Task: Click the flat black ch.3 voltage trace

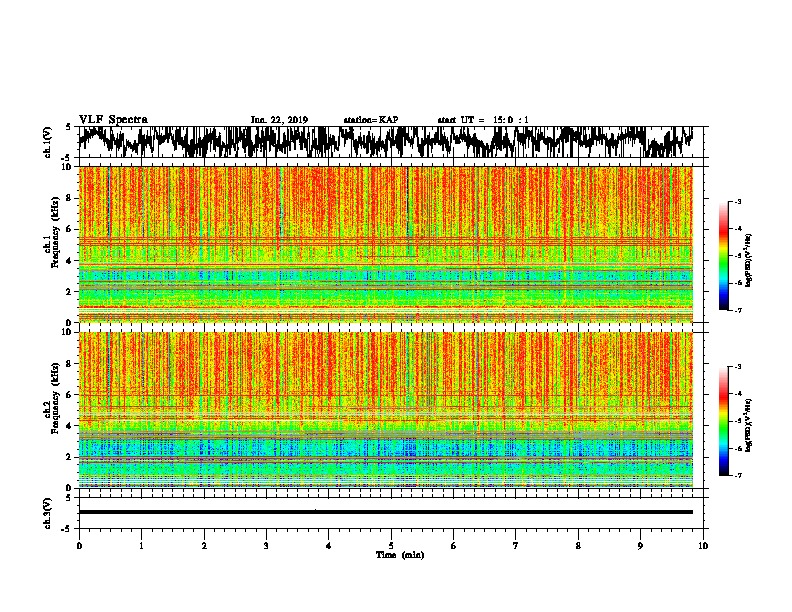Action: coord(386,512)
